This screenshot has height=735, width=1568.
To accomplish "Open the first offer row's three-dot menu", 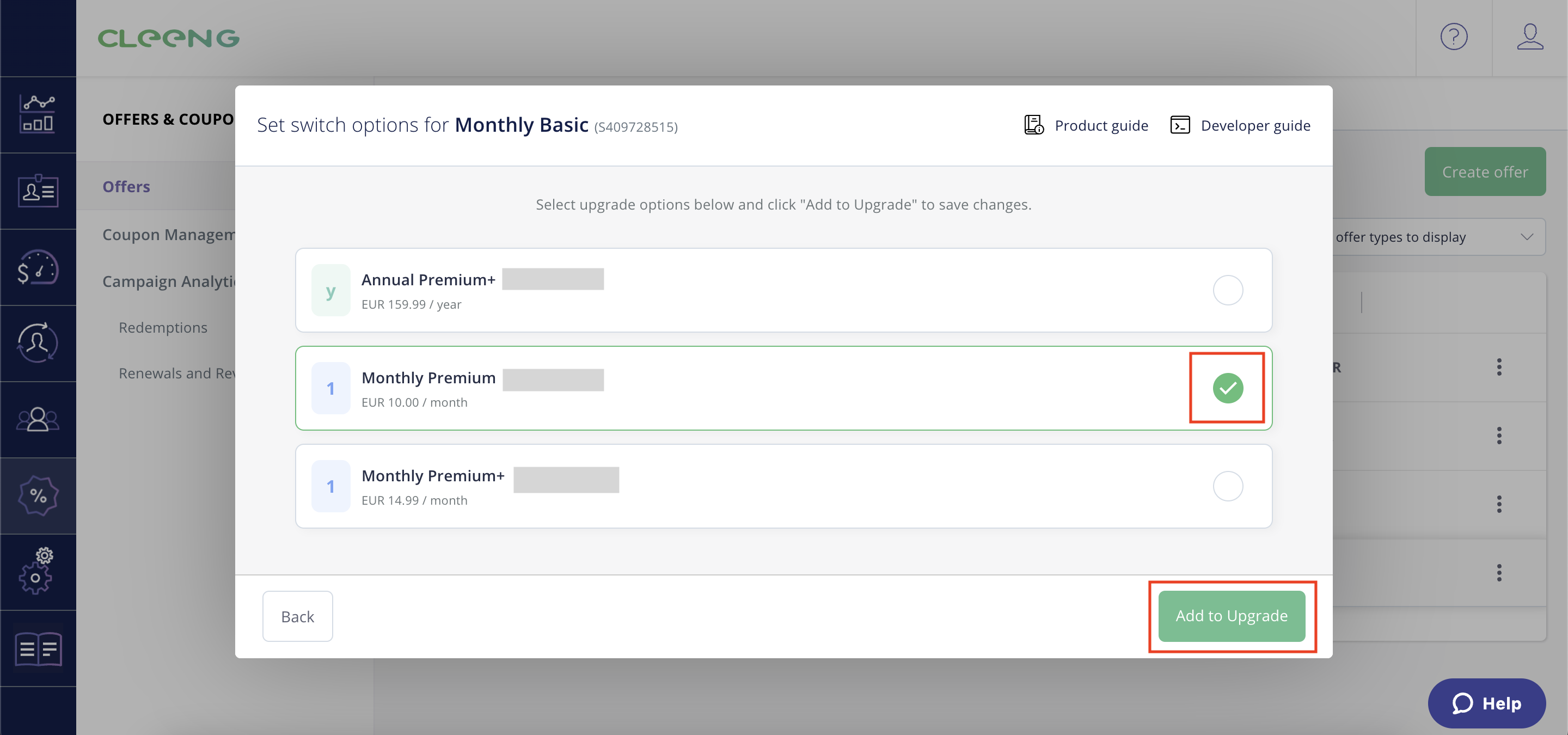I will pos(1499,367).
